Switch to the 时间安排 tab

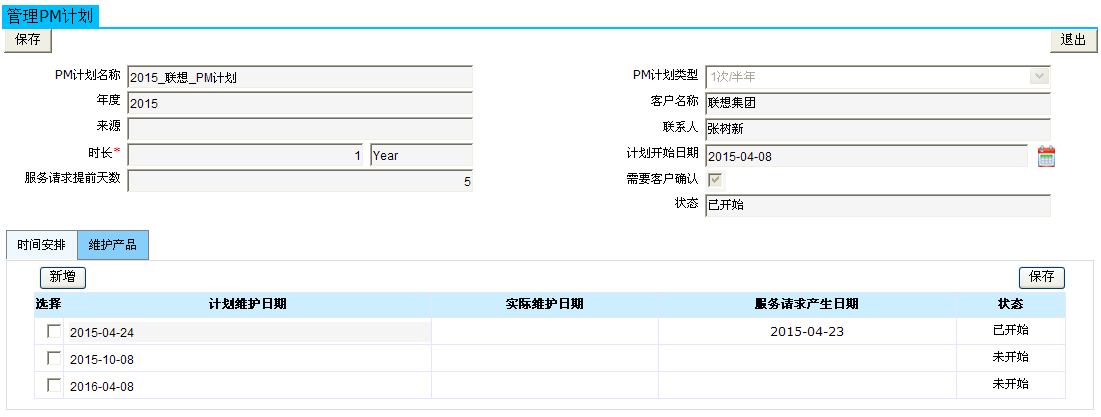click(x=41, y=246)
